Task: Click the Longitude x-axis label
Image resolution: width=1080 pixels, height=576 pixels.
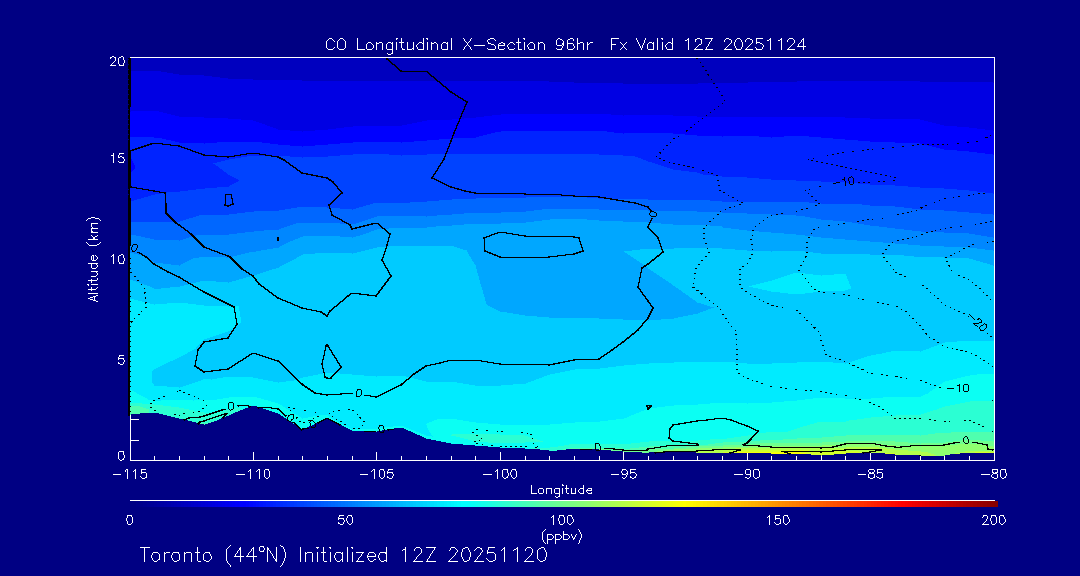Action: click(561, 490)
